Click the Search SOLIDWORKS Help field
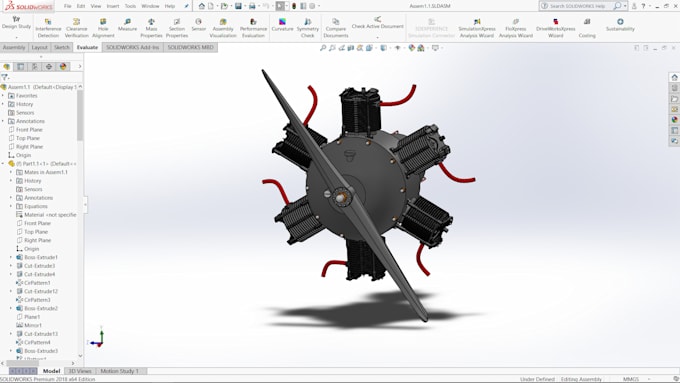This screenshot has height=383, width=680. tap(577, 6)
